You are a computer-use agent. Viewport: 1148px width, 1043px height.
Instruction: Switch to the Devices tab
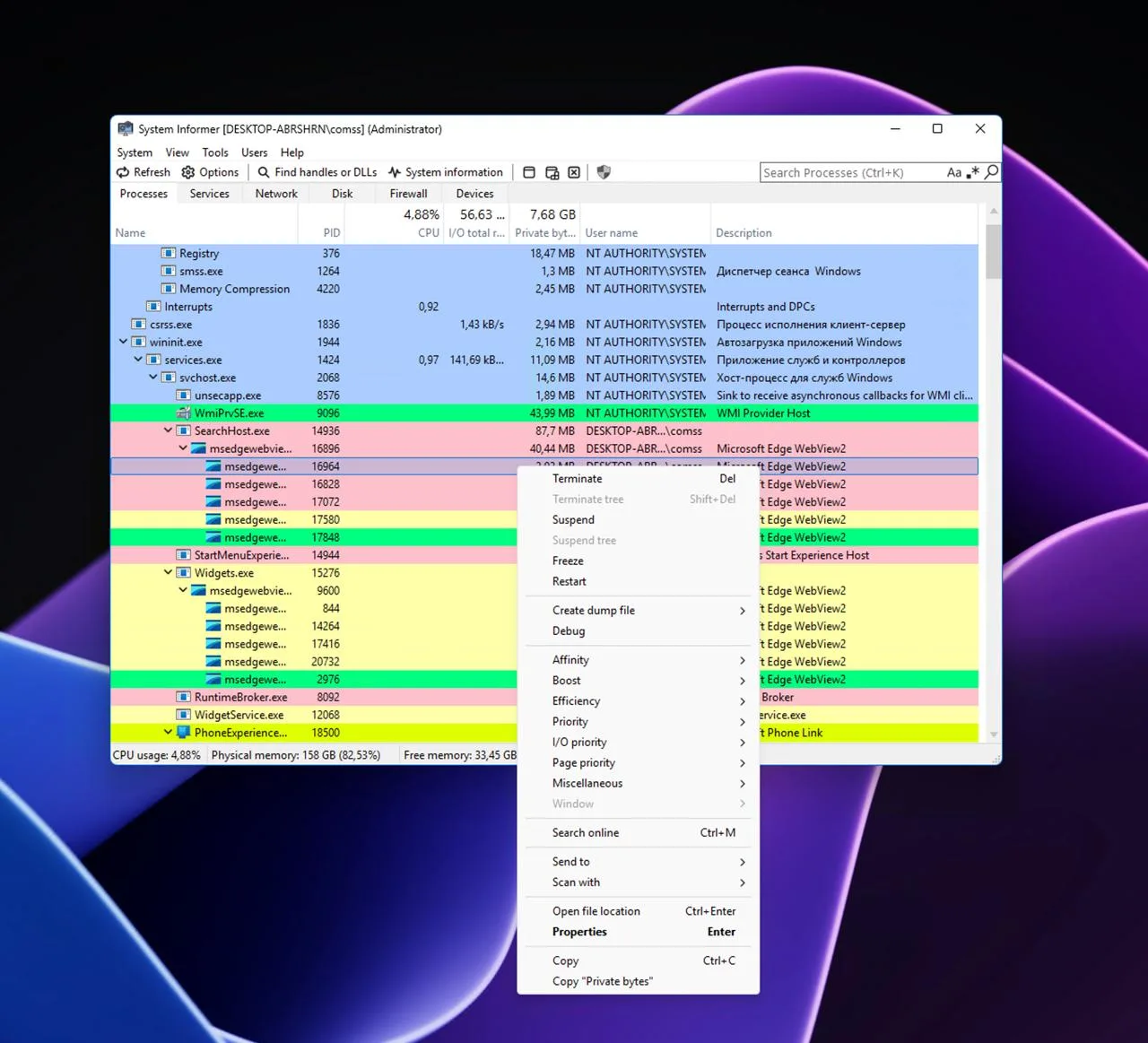[x=475, y=194]
